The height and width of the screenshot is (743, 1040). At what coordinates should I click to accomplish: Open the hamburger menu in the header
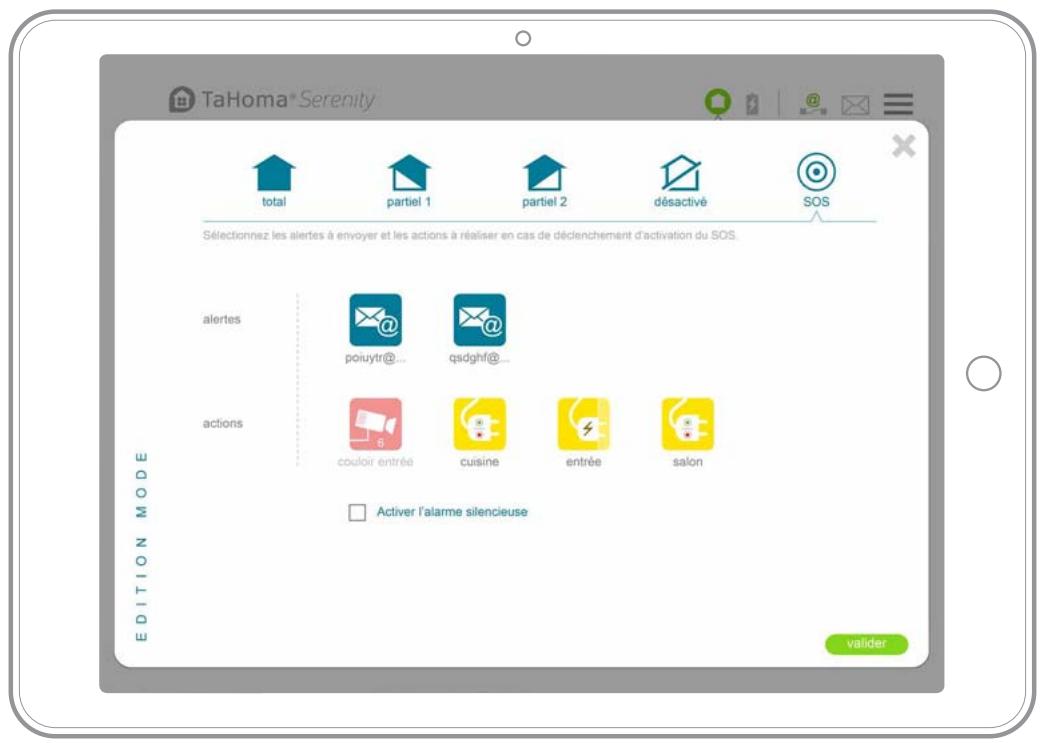(898, 104)
